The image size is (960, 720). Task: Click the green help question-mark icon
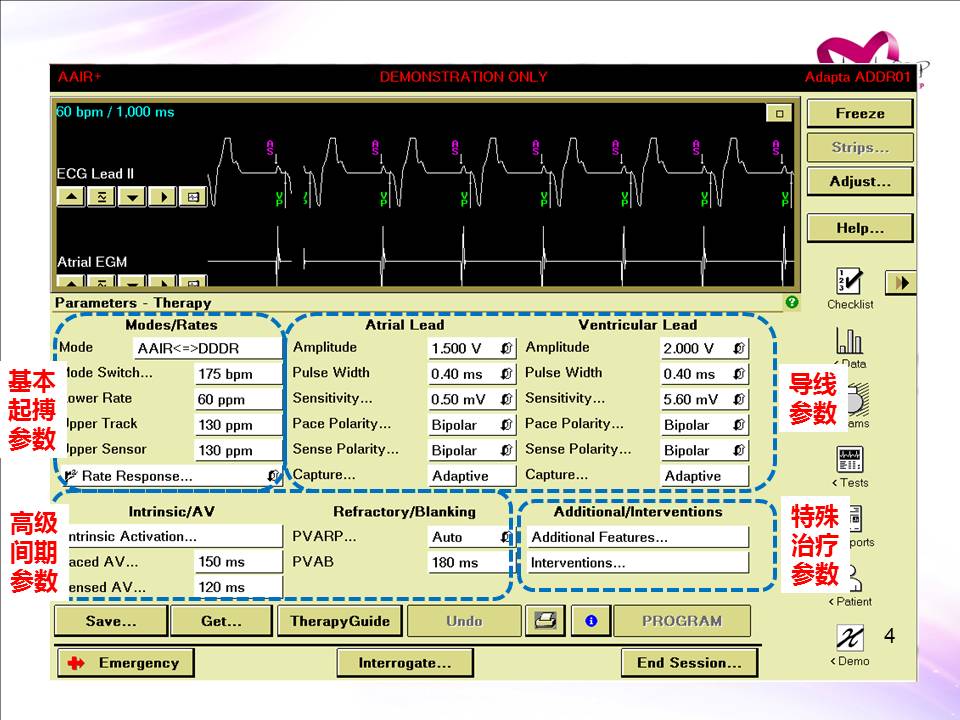[x=792, y=302]
